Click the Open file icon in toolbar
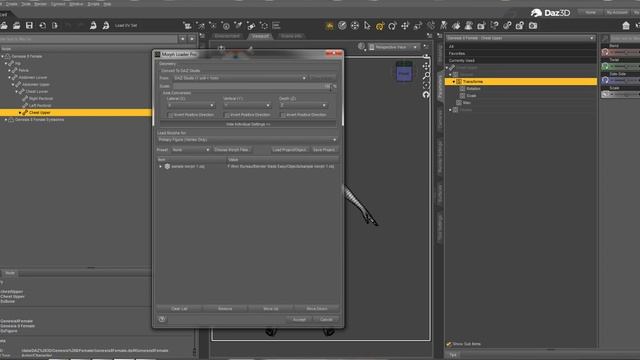The height and width of the screenshot is (360, 640). click(x=16, y=26)
